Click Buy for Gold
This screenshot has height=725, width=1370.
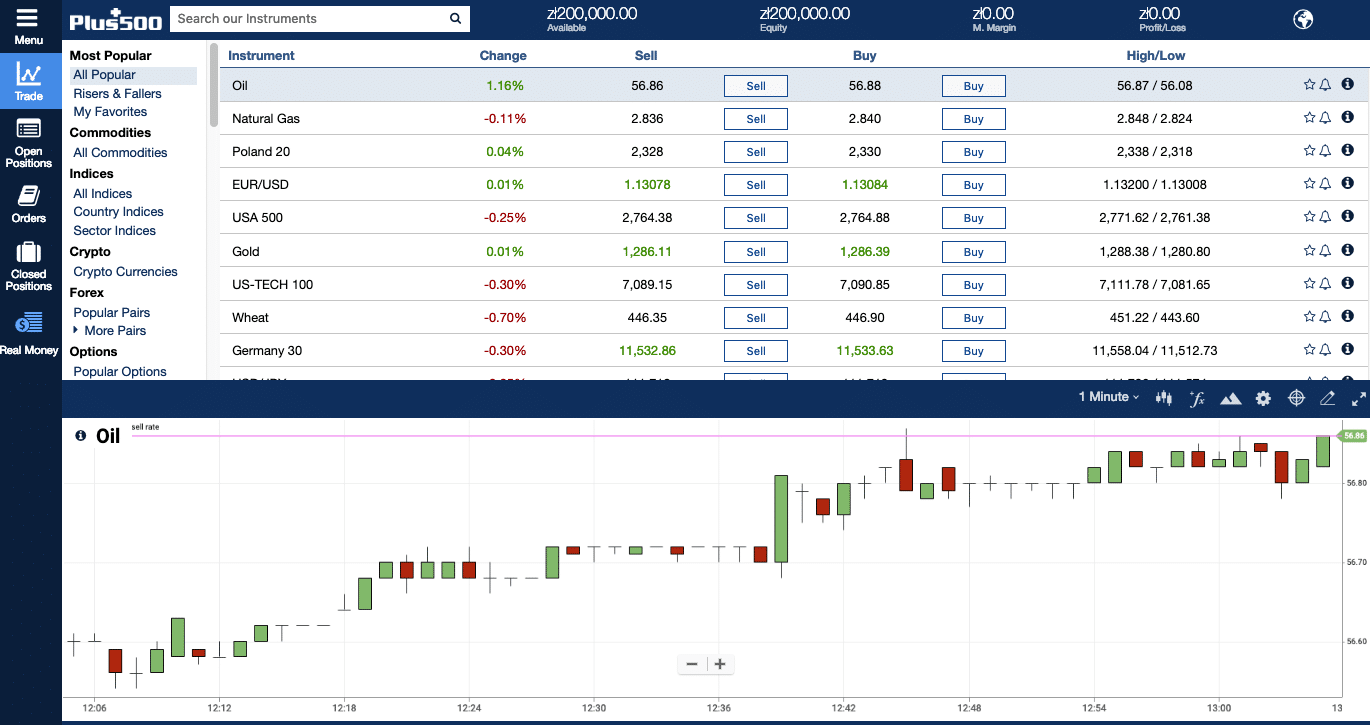tap(974, 252)
